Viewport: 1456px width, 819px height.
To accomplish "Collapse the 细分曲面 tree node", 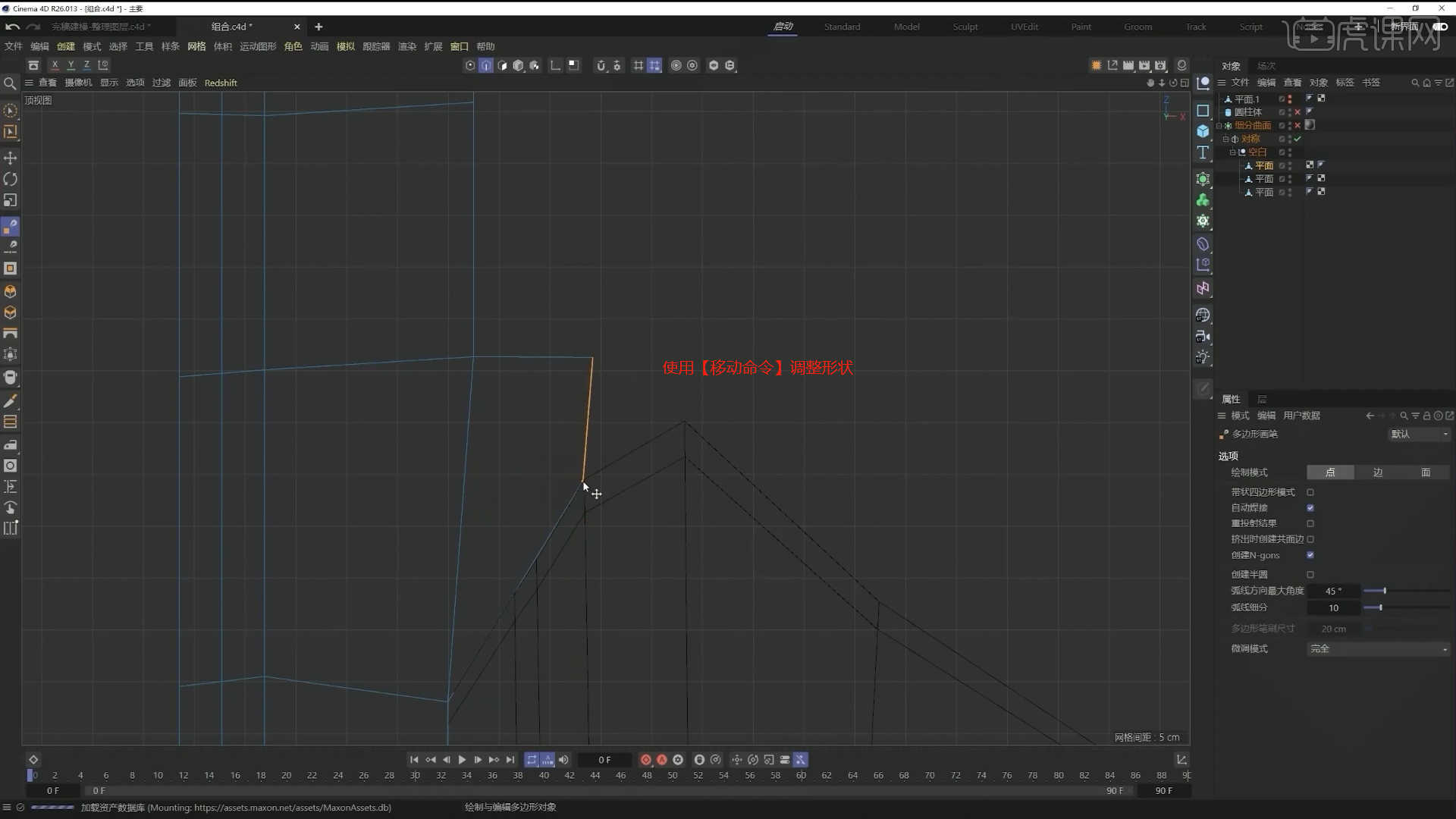I will tap(1219, 126).
